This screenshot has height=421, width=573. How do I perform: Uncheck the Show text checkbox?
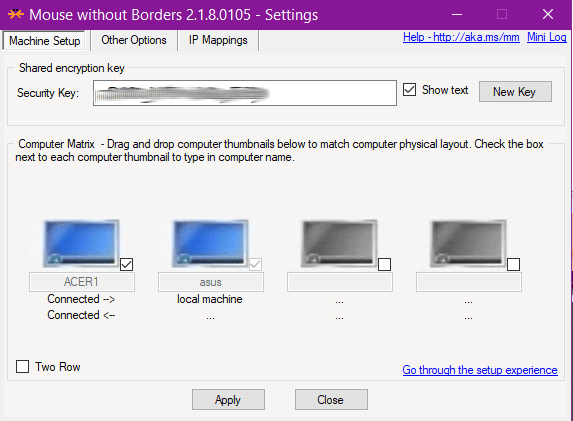click(409, 90)
